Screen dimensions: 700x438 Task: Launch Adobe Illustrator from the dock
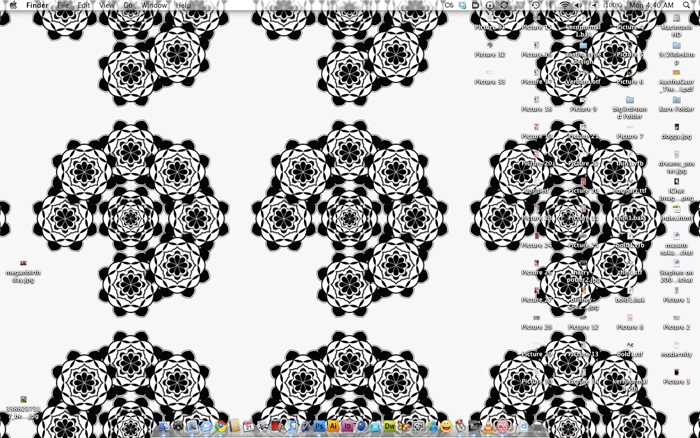click(x=333, y=426)
